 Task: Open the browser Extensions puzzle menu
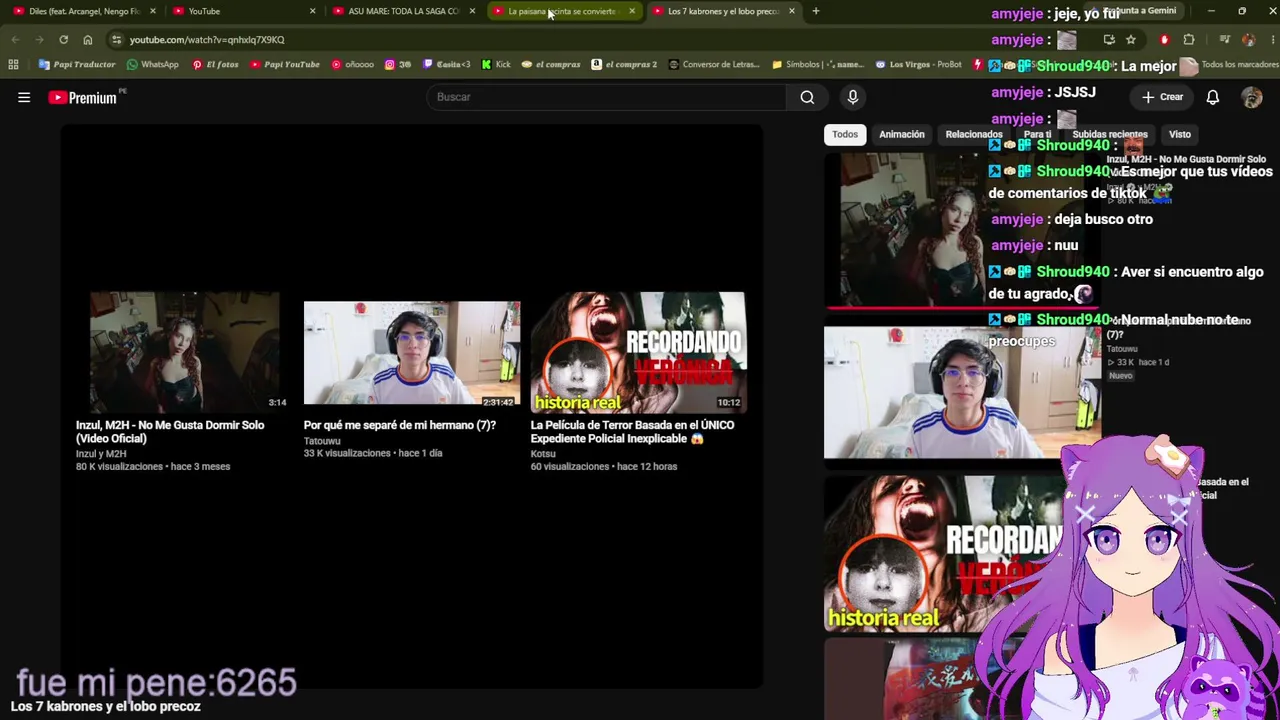click(1189, 40)
